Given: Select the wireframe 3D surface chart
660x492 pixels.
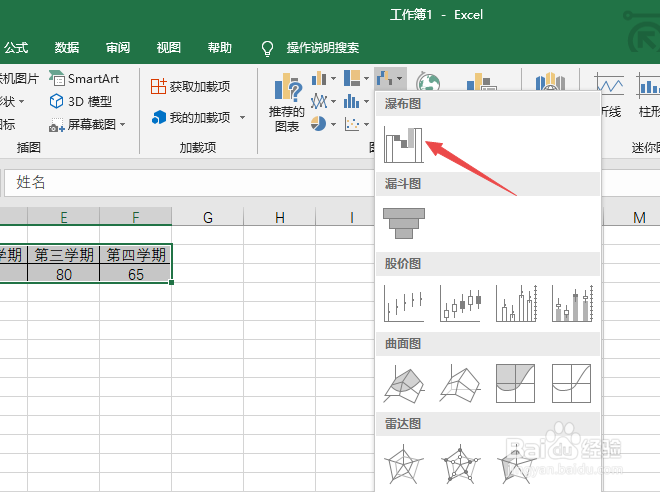Looking at the screenshot, I should point(460,383).
